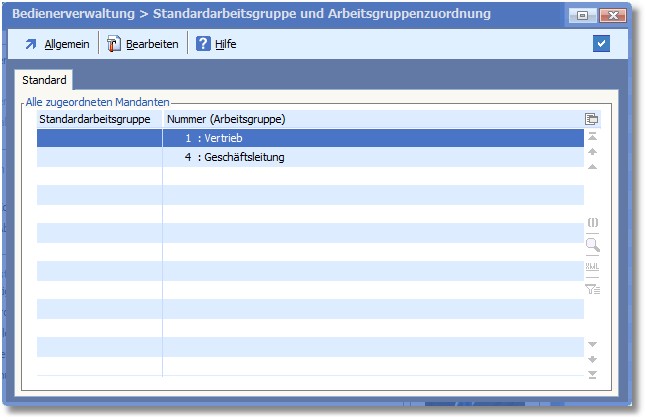Click the Nummer (Arbeitsgruppe) column header
The width and height of the screenshot is (646, 420).
click(x=226, y=119)
